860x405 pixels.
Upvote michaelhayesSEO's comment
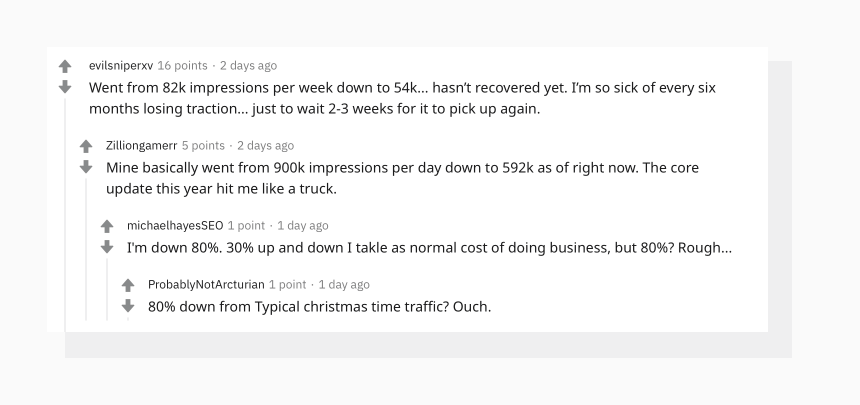(x=107, y=226)
